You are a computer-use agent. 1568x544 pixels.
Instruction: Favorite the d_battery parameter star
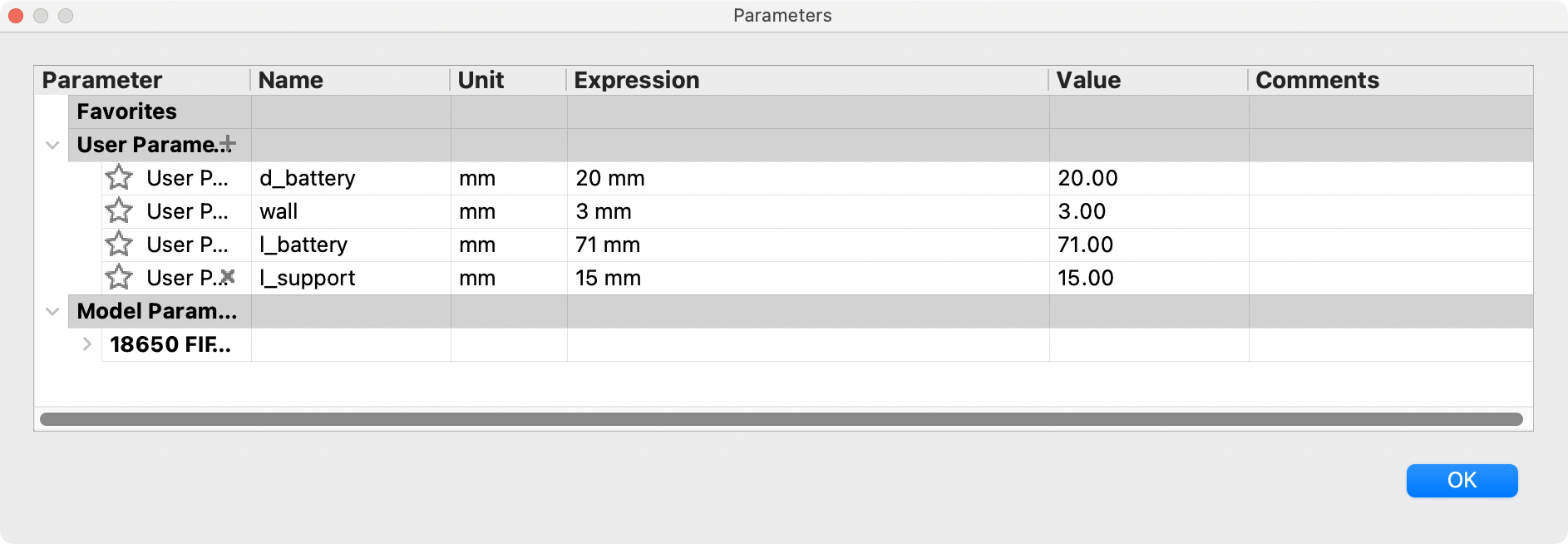[x=119, y=177]
